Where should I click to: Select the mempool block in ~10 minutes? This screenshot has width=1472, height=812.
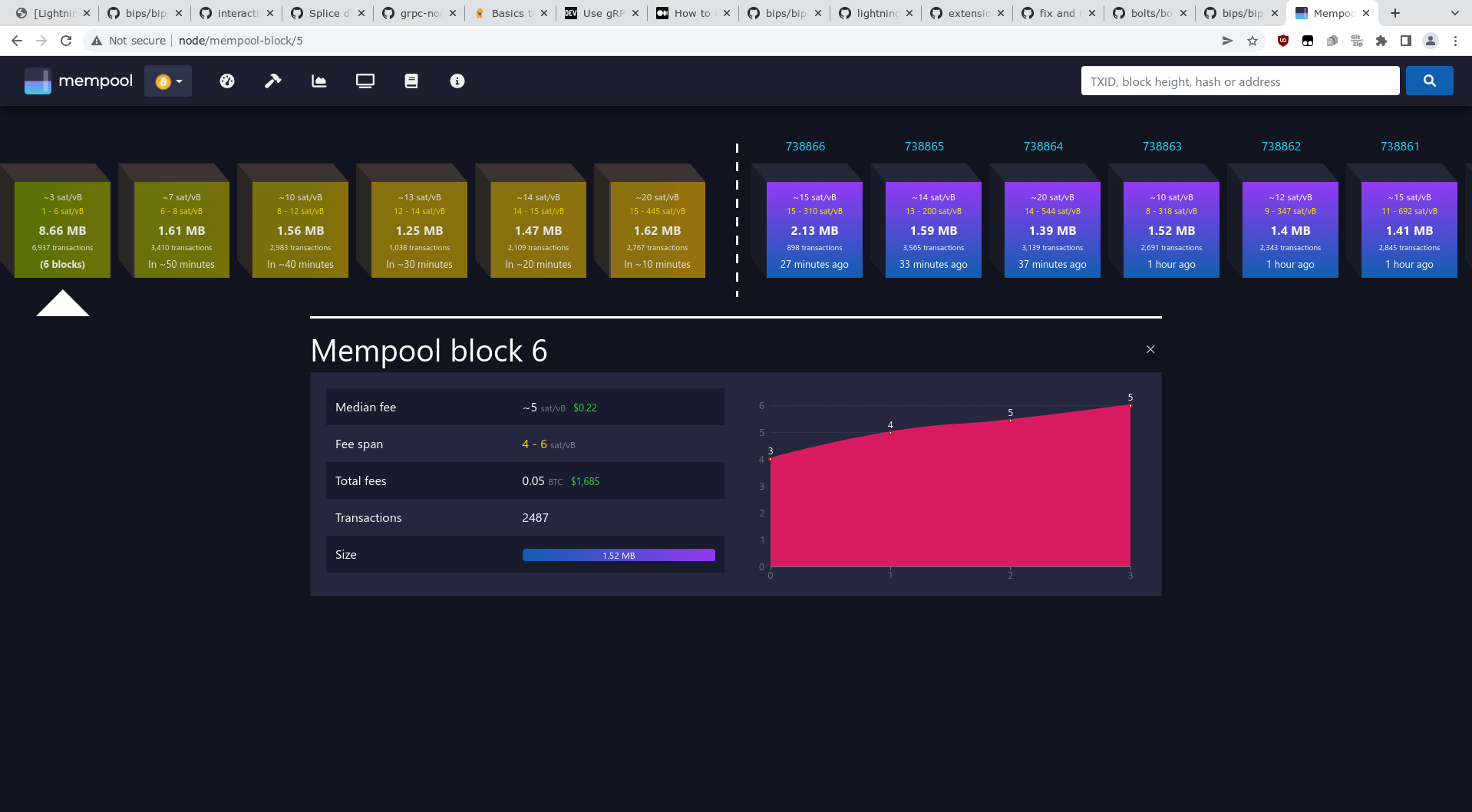point(657,229)
